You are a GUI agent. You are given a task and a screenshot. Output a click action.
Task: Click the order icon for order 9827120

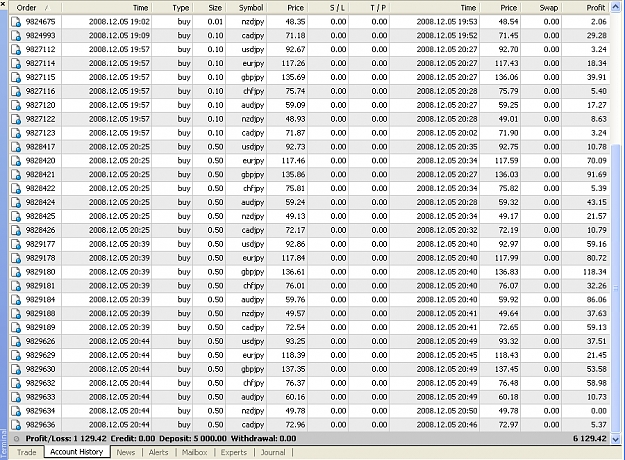[16, 105]
